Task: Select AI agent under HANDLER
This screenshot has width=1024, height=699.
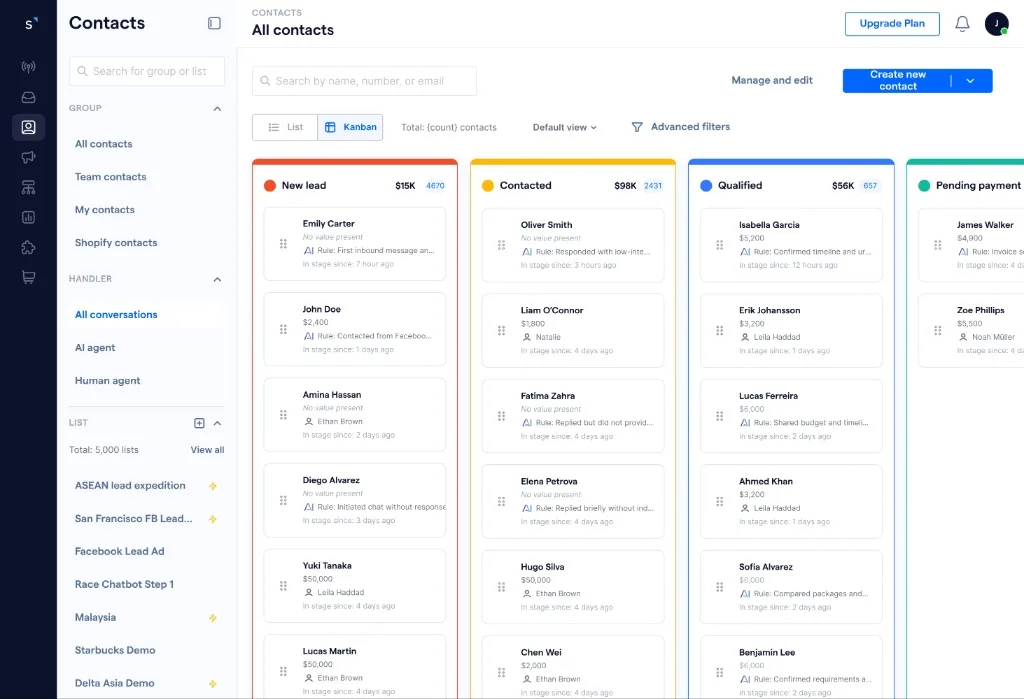Action: pyautogui.click(x=93, y=347)
